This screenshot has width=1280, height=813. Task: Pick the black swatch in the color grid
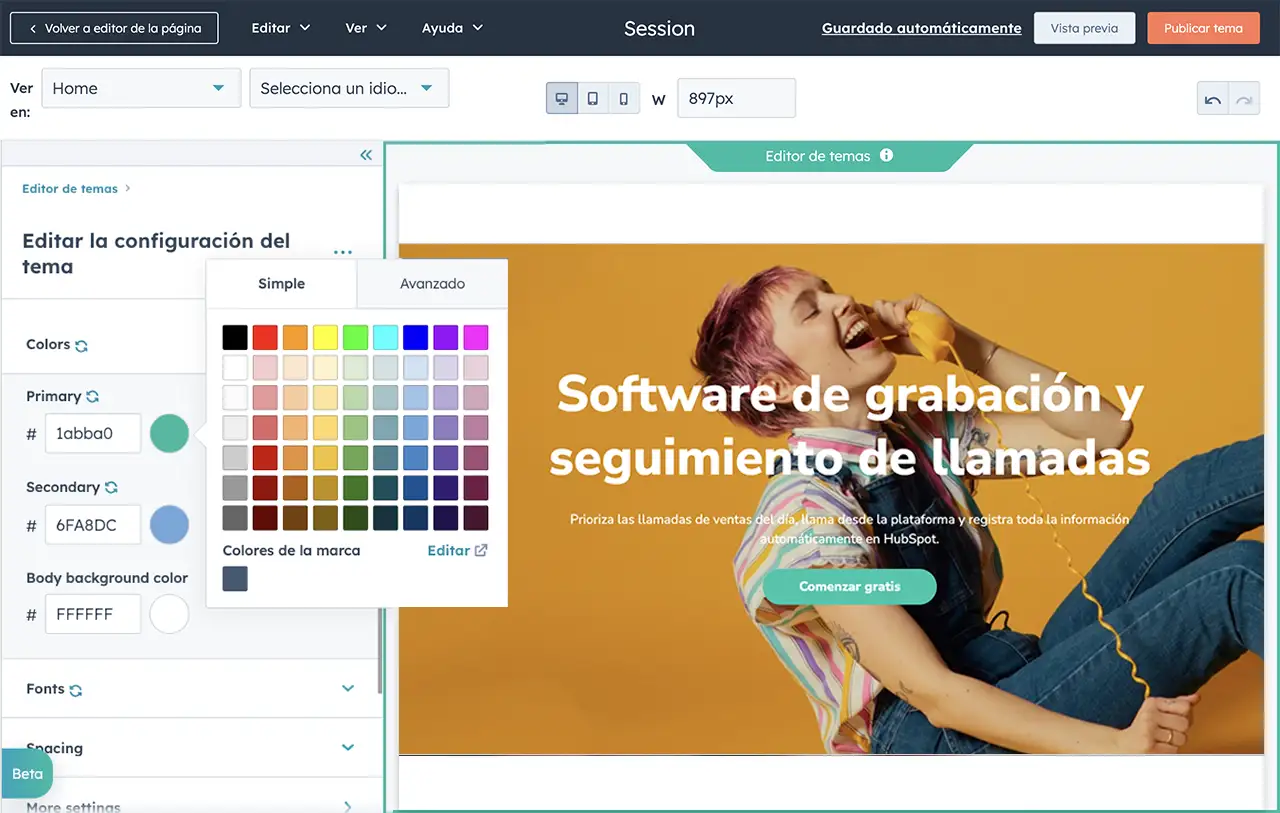pos(235,337)
